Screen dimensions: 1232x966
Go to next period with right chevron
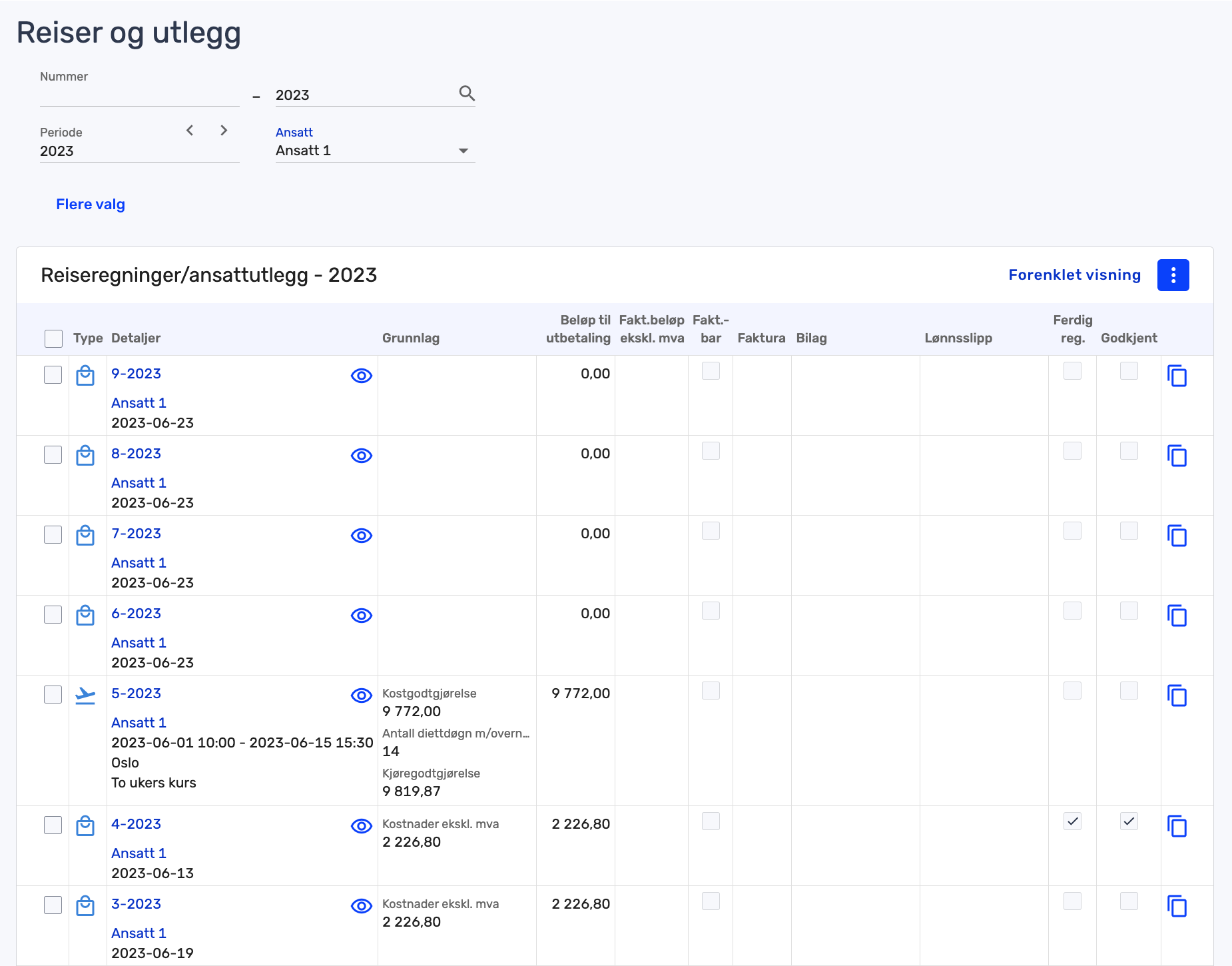coord(224,131)
